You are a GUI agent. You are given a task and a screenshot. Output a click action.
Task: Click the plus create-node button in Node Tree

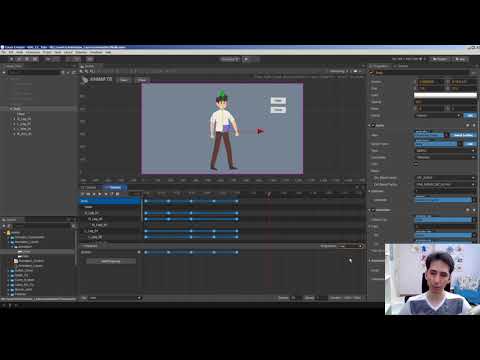(4, 72)
